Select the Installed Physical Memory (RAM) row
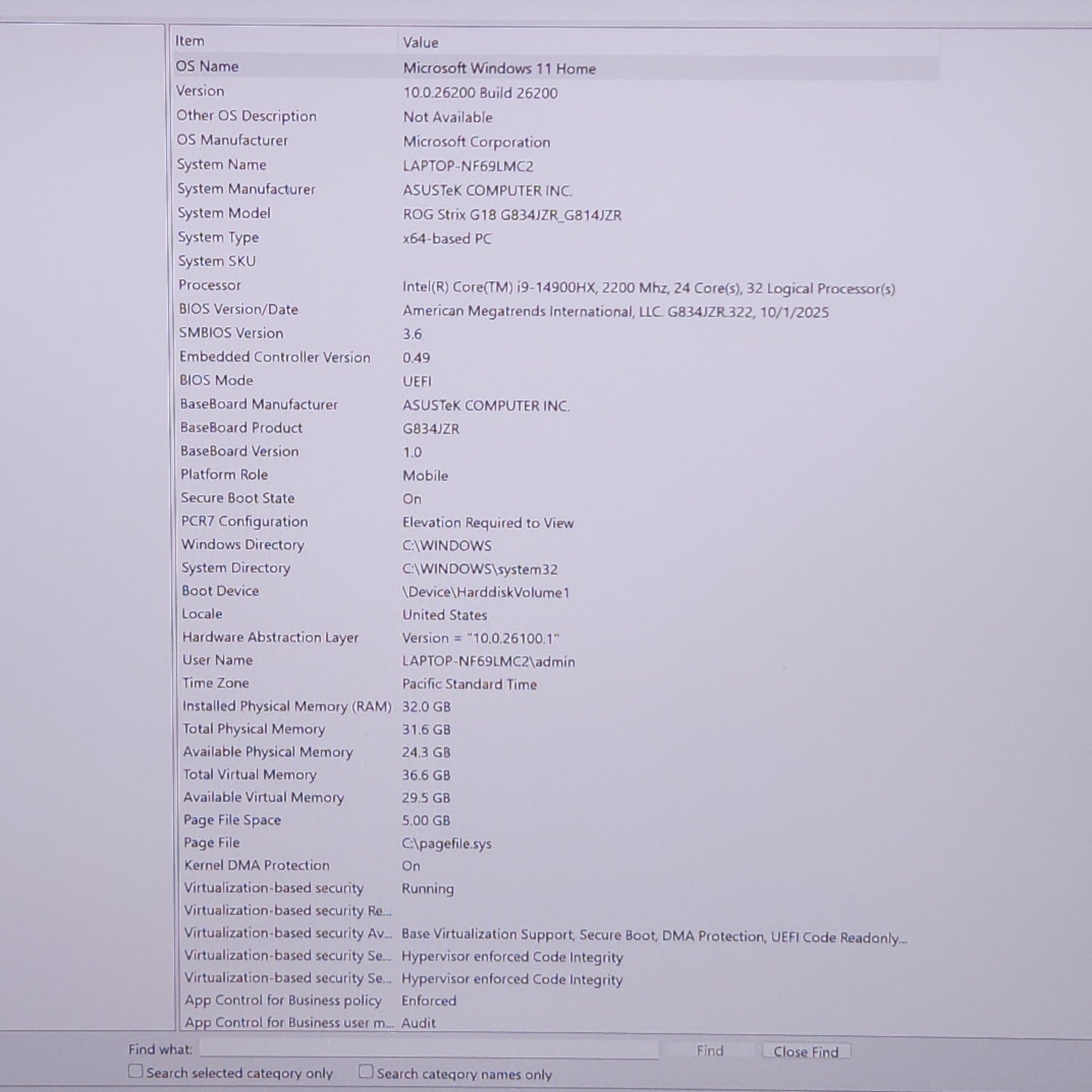This screenshot has width=1092, height=1092. [286, 706]
